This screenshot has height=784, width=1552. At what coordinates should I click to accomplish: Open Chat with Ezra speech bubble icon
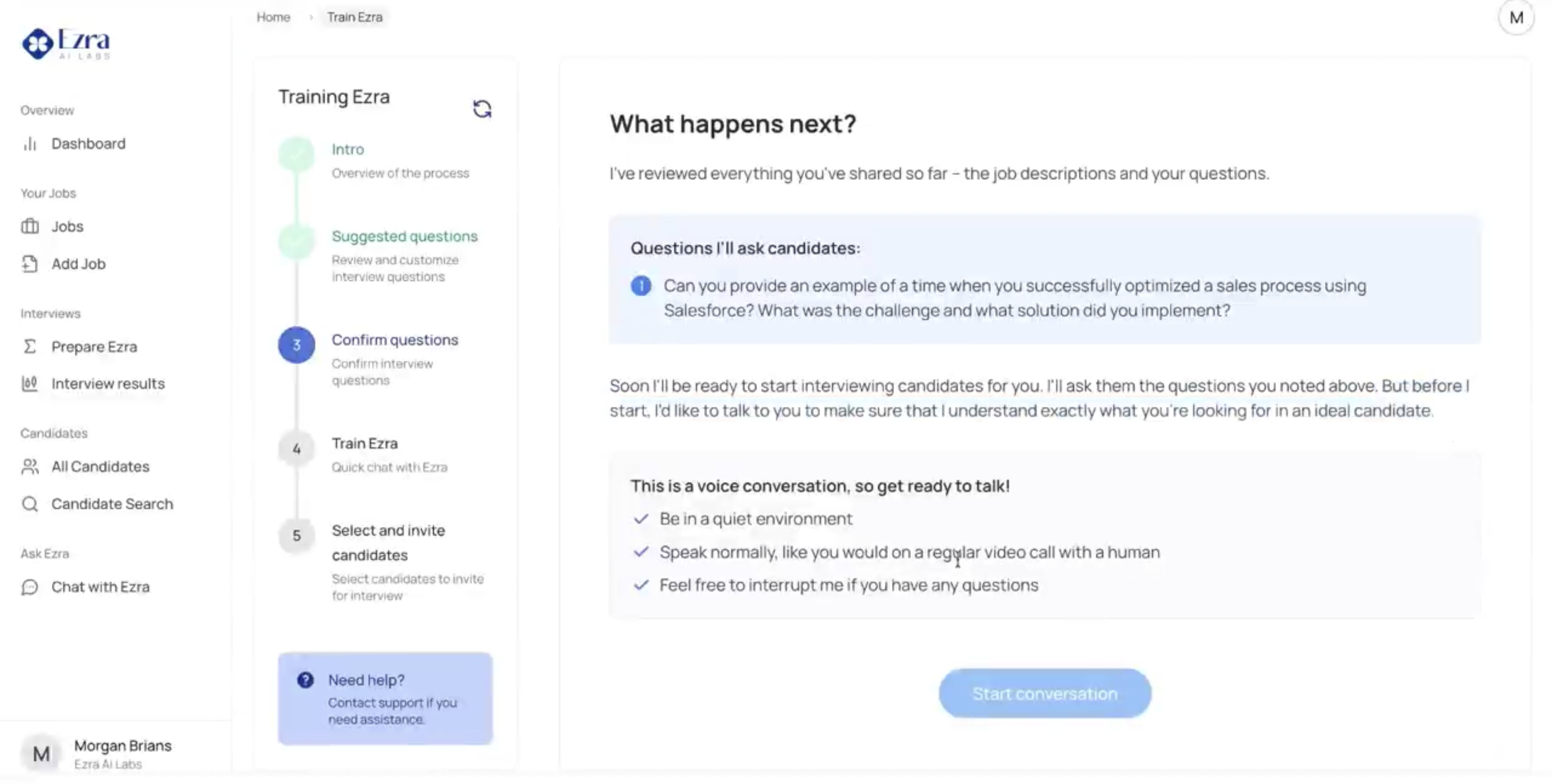31,587
